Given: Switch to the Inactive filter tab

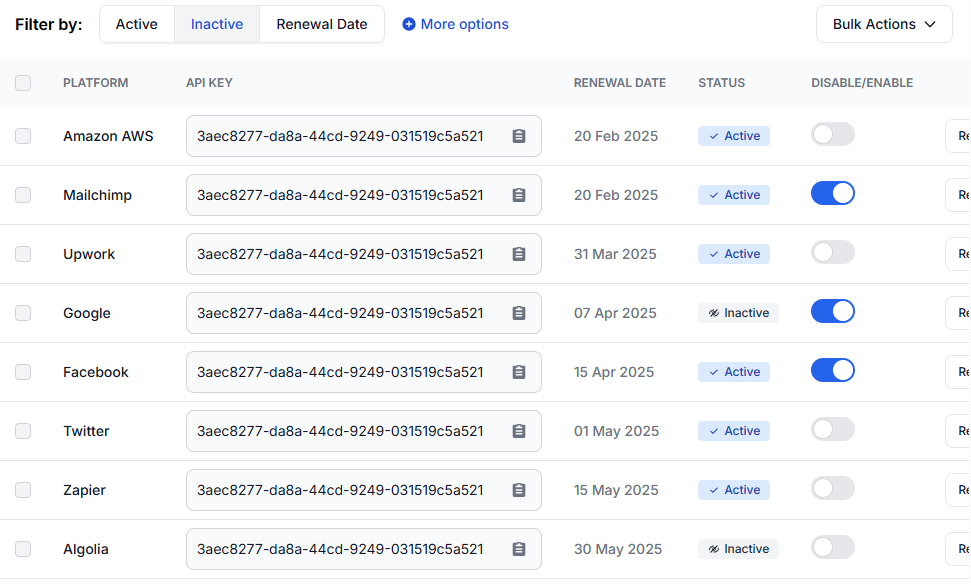Looking at the screenshot, I should (x=217, y=24).
